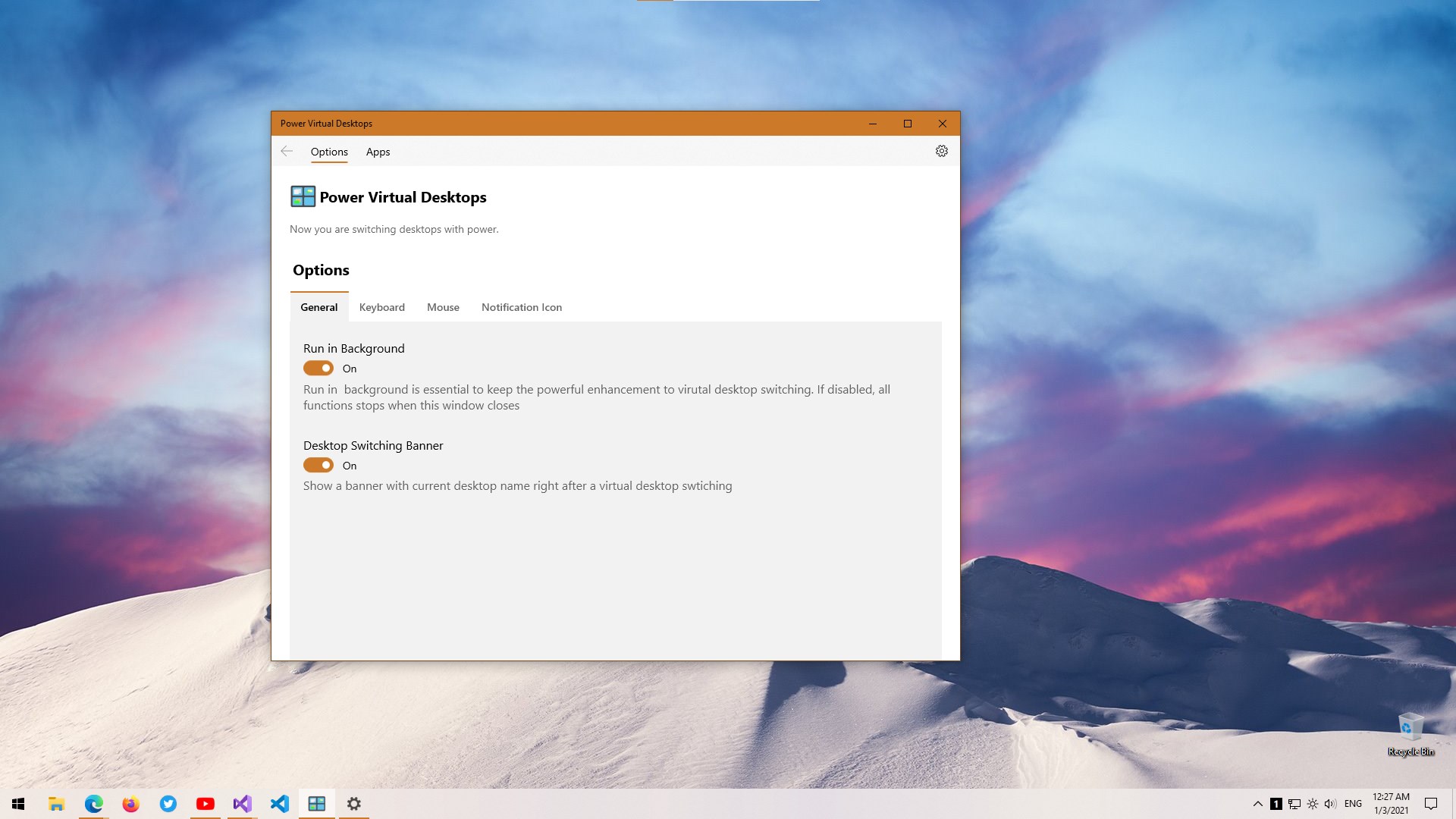
Task: Click the virtual desktop number tray icon
Action: 1276,804
